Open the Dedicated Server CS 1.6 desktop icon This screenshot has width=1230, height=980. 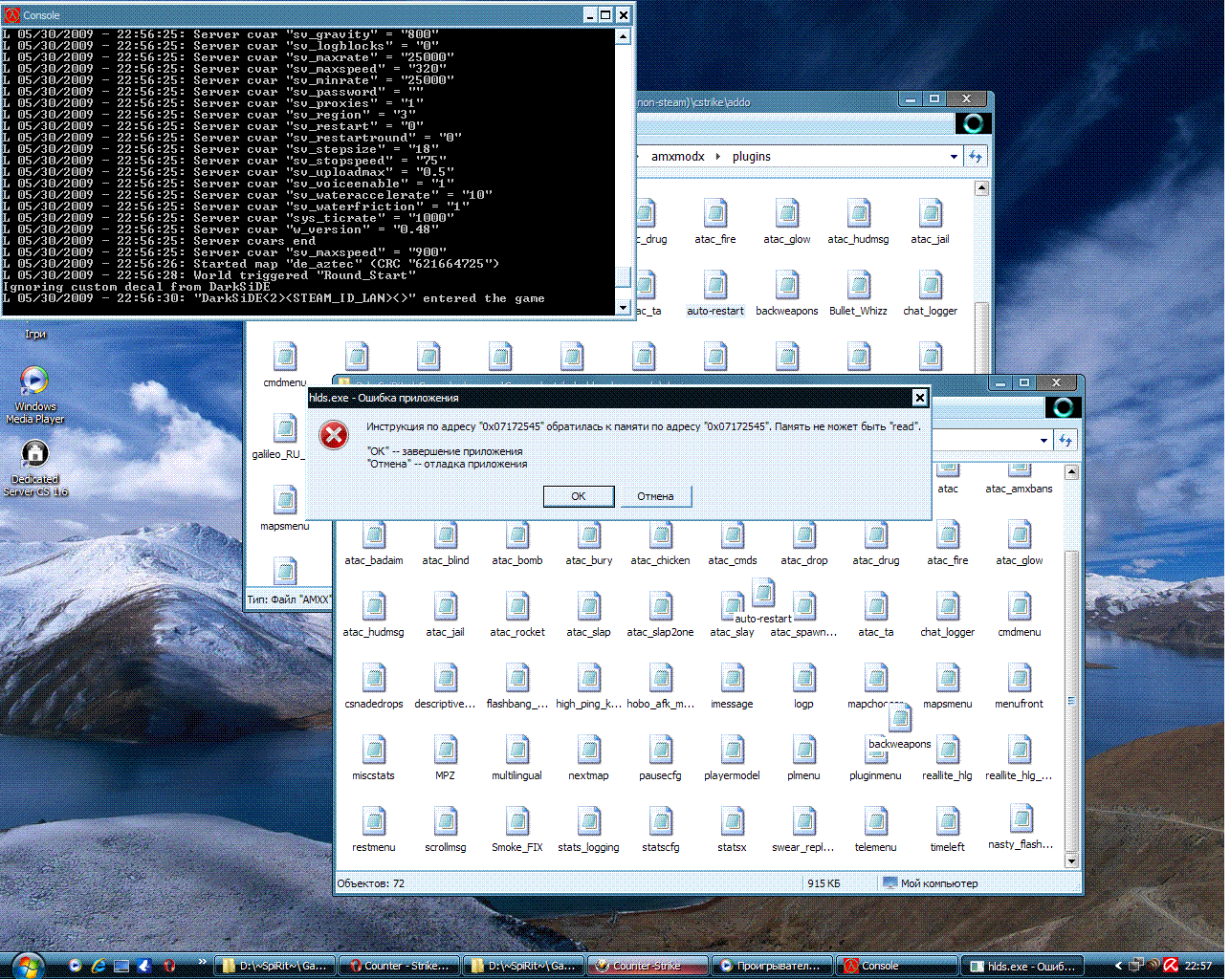coord(35,468)
